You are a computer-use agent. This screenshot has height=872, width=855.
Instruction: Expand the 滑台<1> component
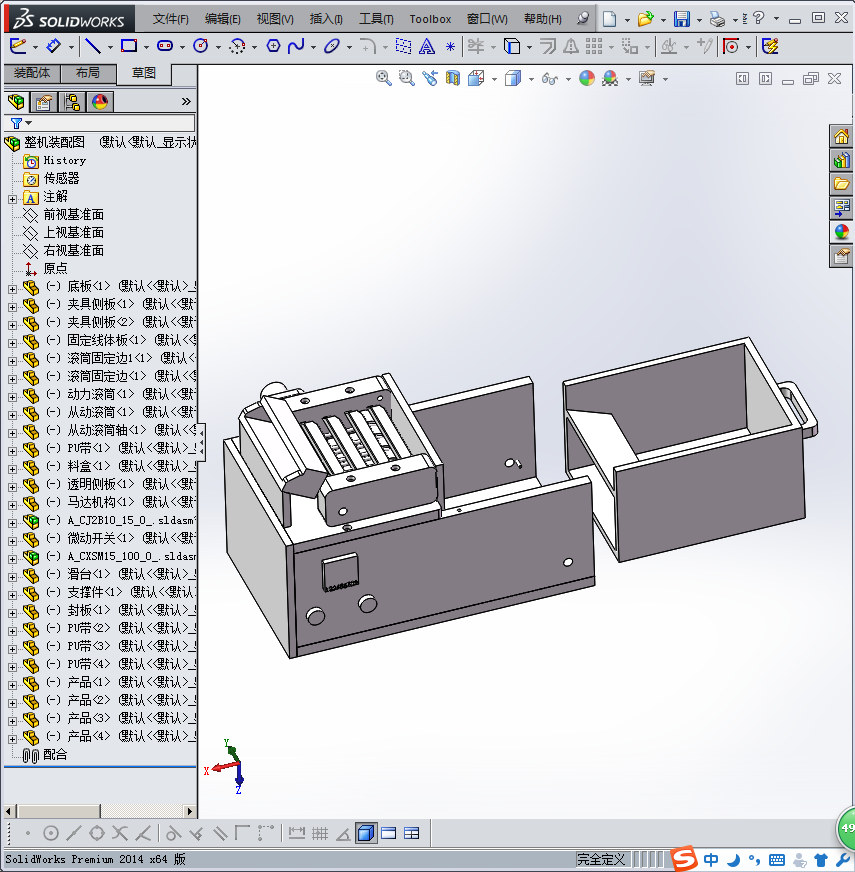(x=12, y=577)
